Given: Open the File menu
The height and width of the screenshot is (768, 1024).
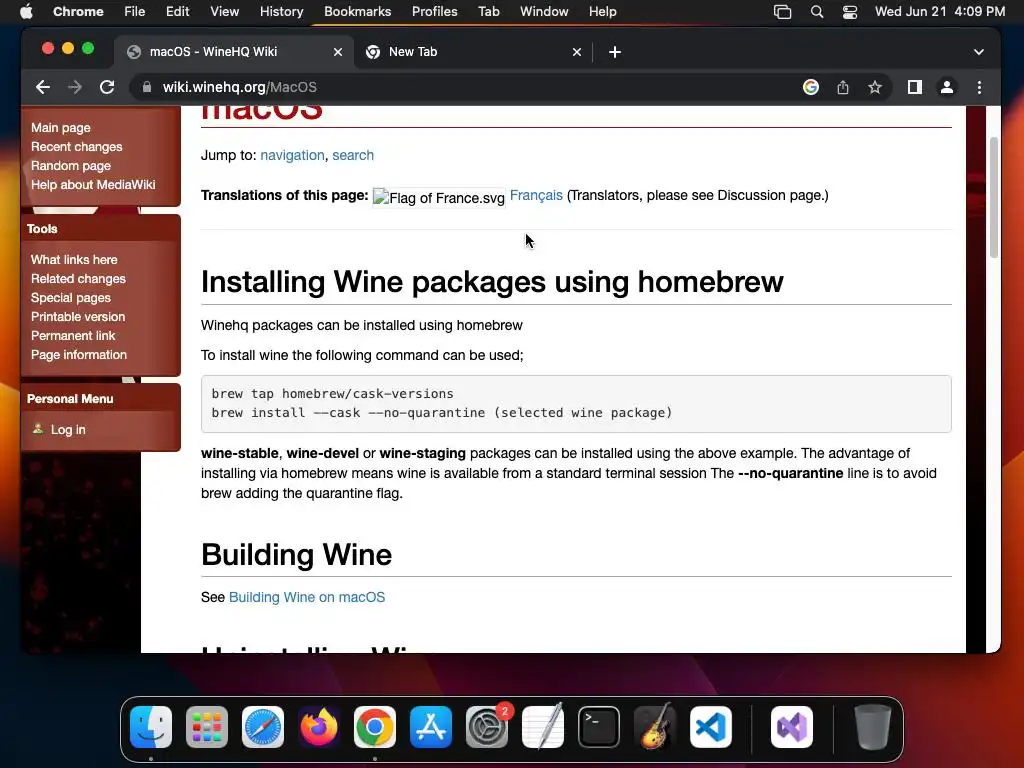Looking at the screenshot, I should [x=135, y=12].
